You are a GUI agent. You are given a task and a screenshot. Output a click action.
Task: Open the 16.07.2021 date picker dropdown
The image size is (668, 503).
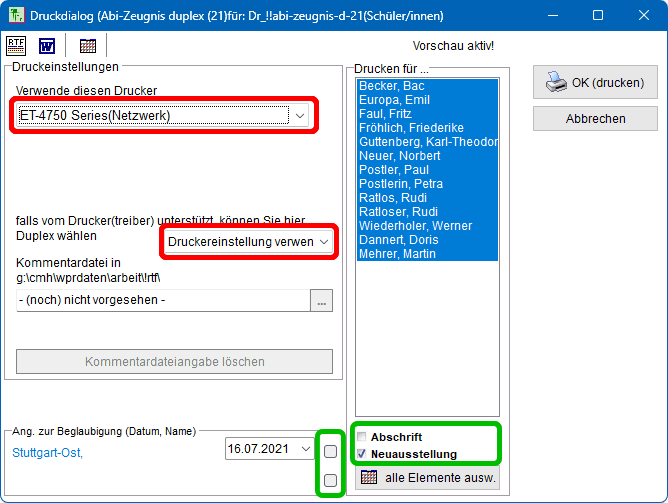[x=307, y=450]
